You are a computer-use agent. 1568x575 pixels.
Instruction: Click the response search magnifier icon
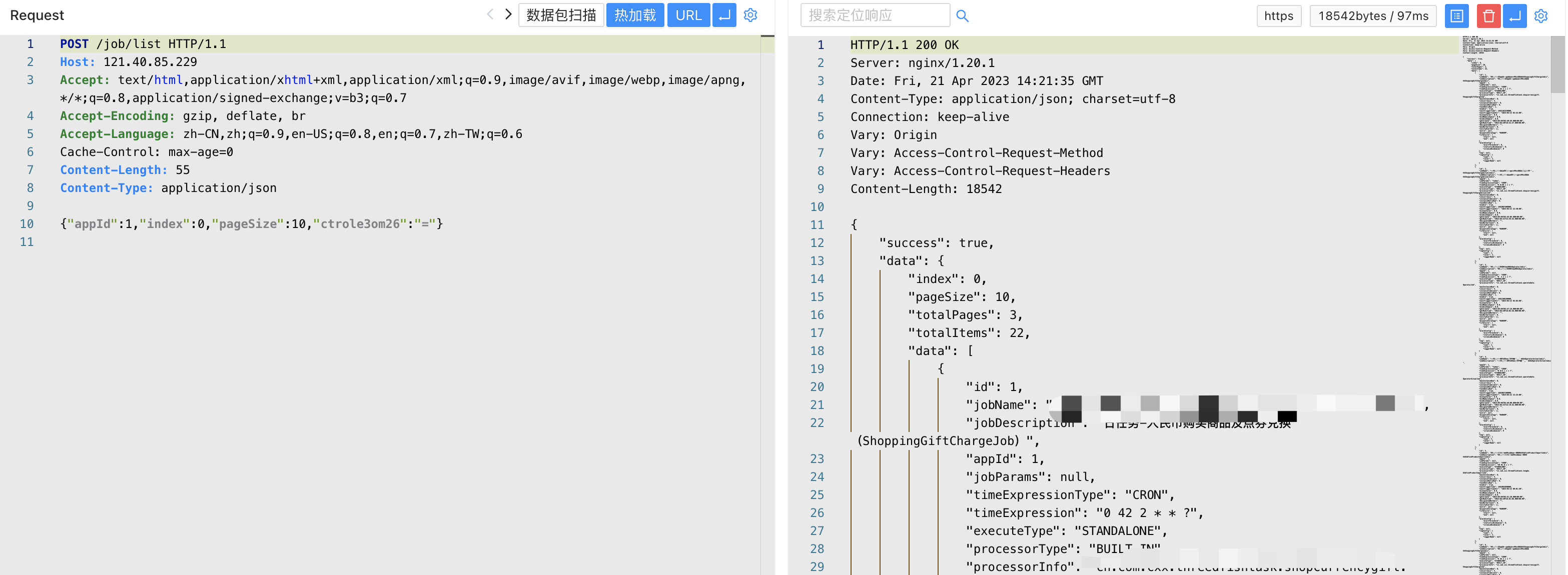(962, 16)
